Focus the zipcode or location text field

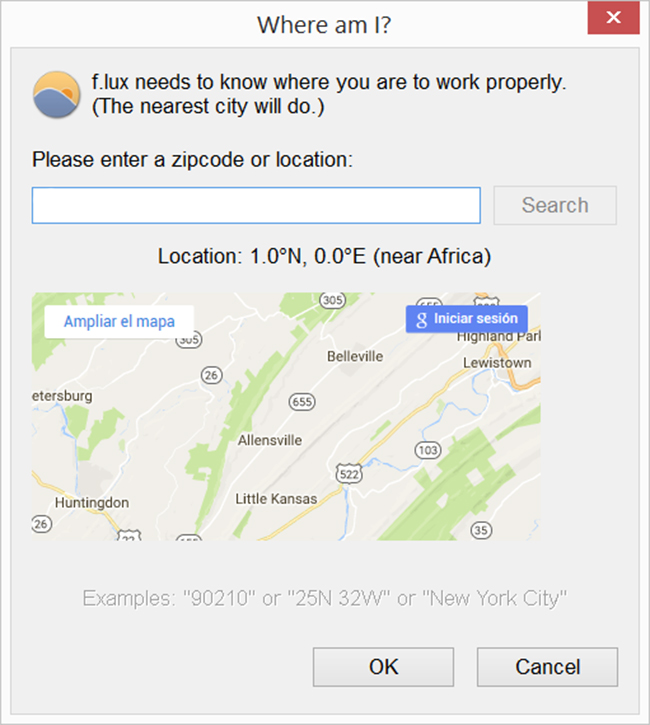coord(256,205)
